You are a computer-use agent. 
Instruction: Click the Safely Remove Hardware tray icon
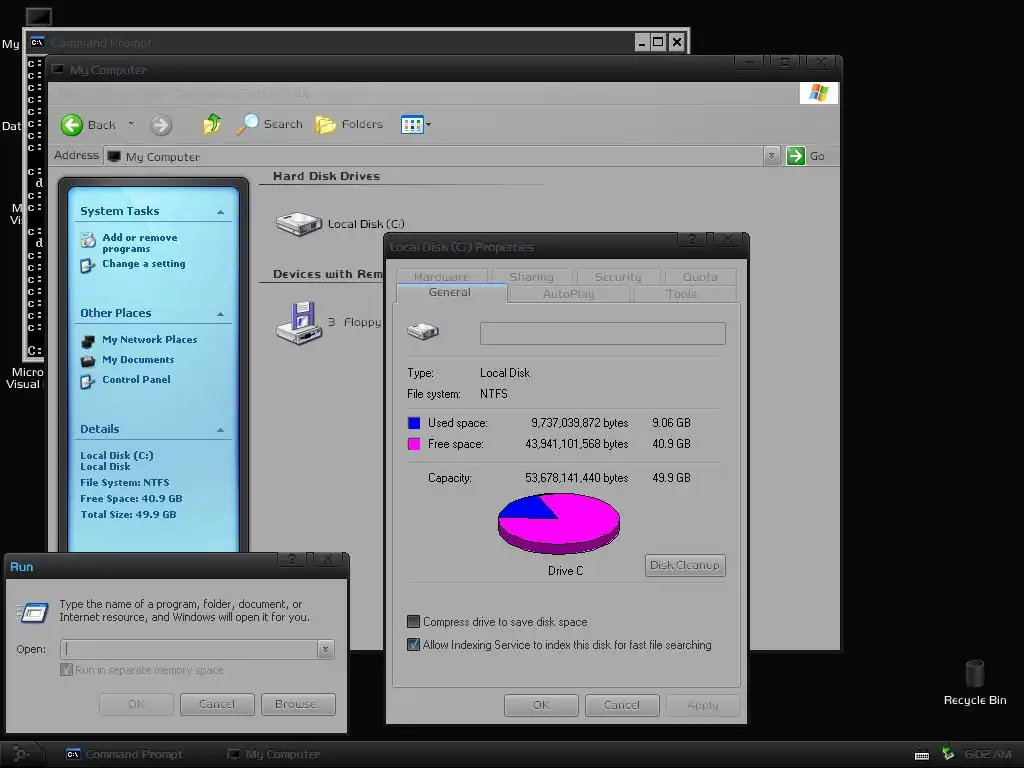tap(948, 754)
